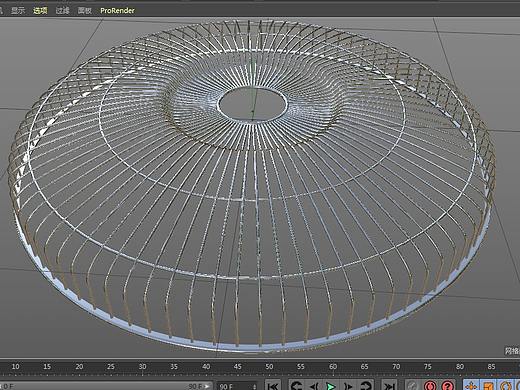Go to start of animation
The width and height of the screenshot is (520, 390).
273,386
